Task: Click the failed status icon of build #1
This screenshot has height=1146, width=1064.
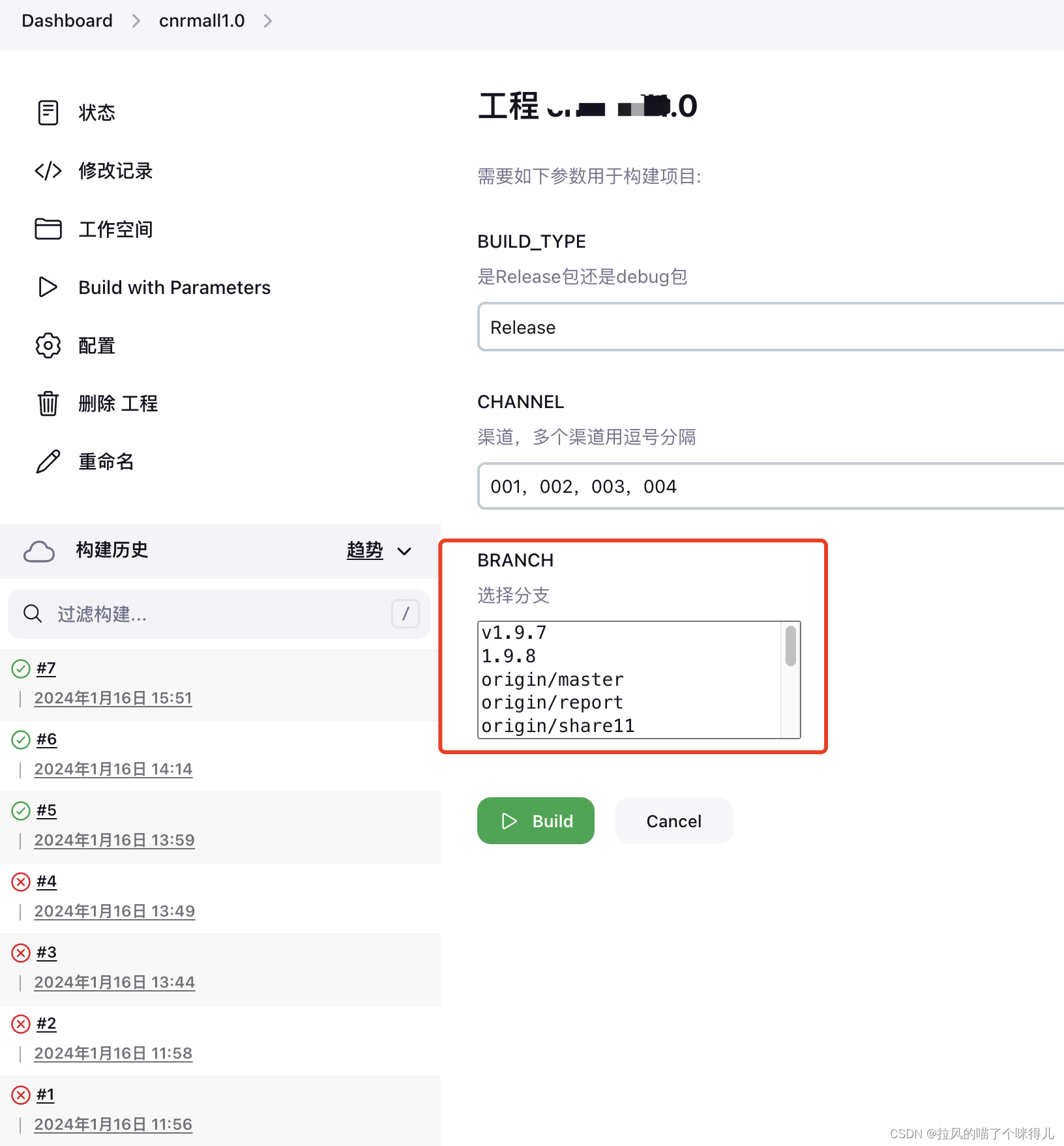Action: pos(21,1095)
